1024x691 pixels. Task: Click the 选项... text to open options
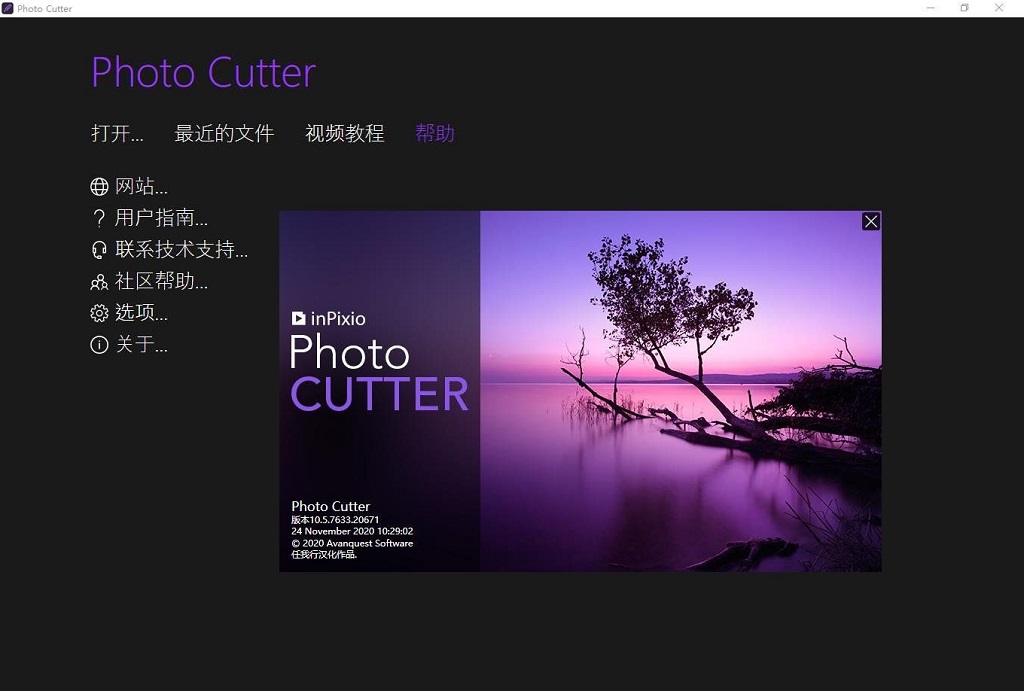tap(141, 314)
